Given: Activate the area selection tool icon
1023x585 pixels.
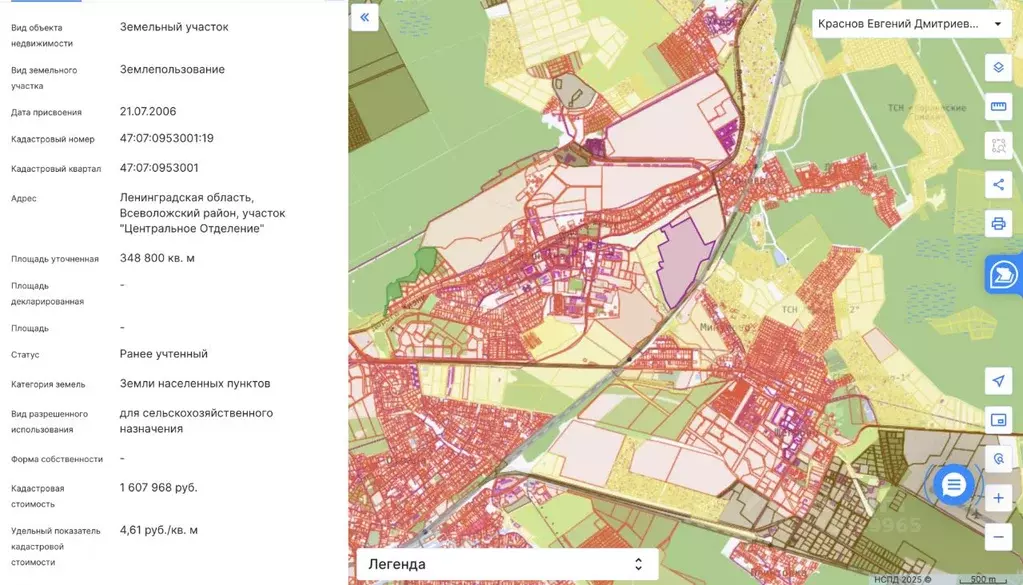Looking at the screenshot, I should (x=998, y=145).
